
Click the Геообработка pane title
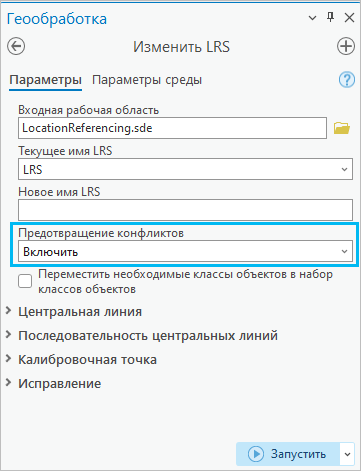click(57, 19)
